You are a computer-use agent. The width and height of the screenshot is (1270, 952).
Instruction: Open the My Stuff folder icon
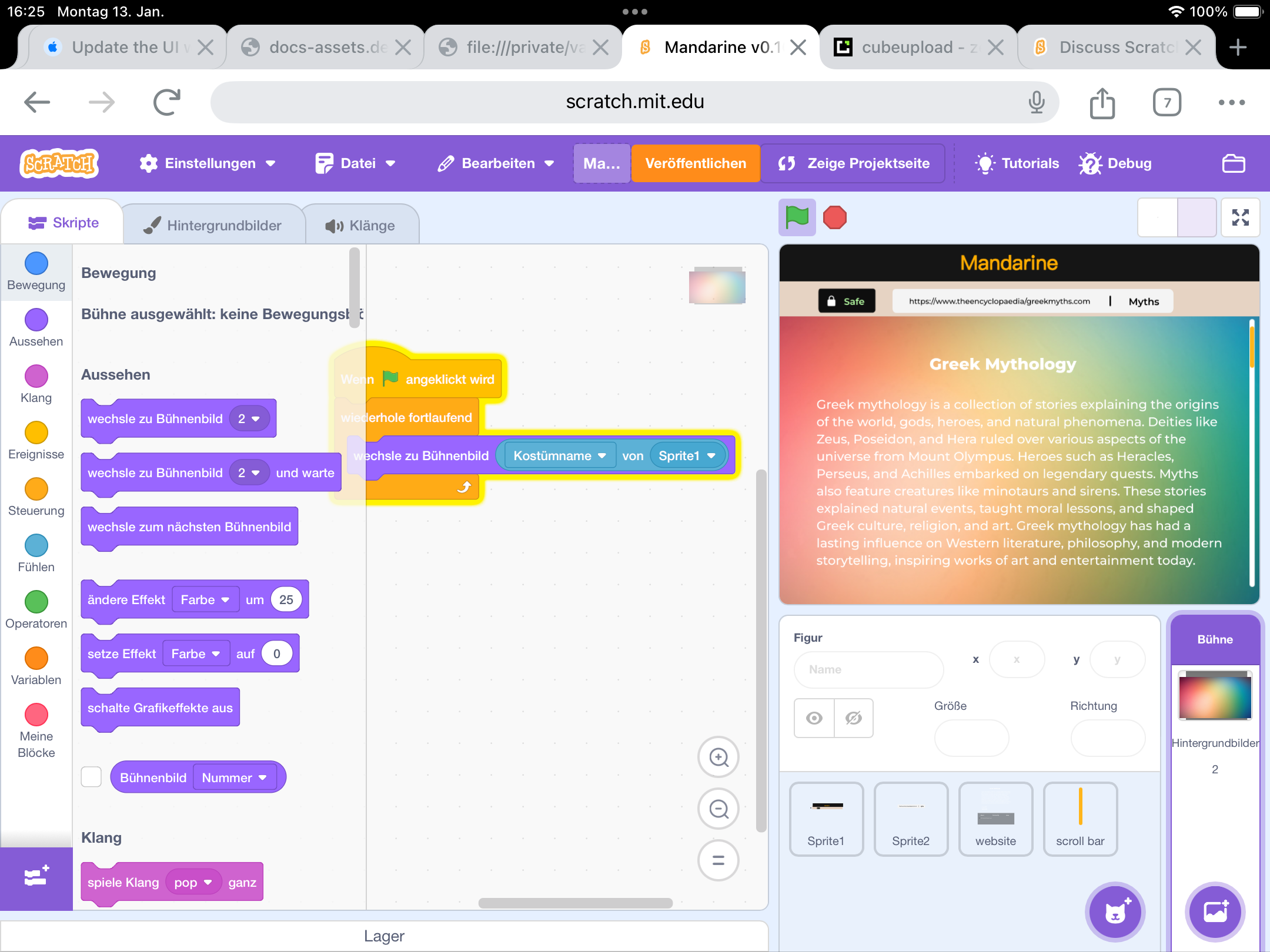tap(1233, 163)
